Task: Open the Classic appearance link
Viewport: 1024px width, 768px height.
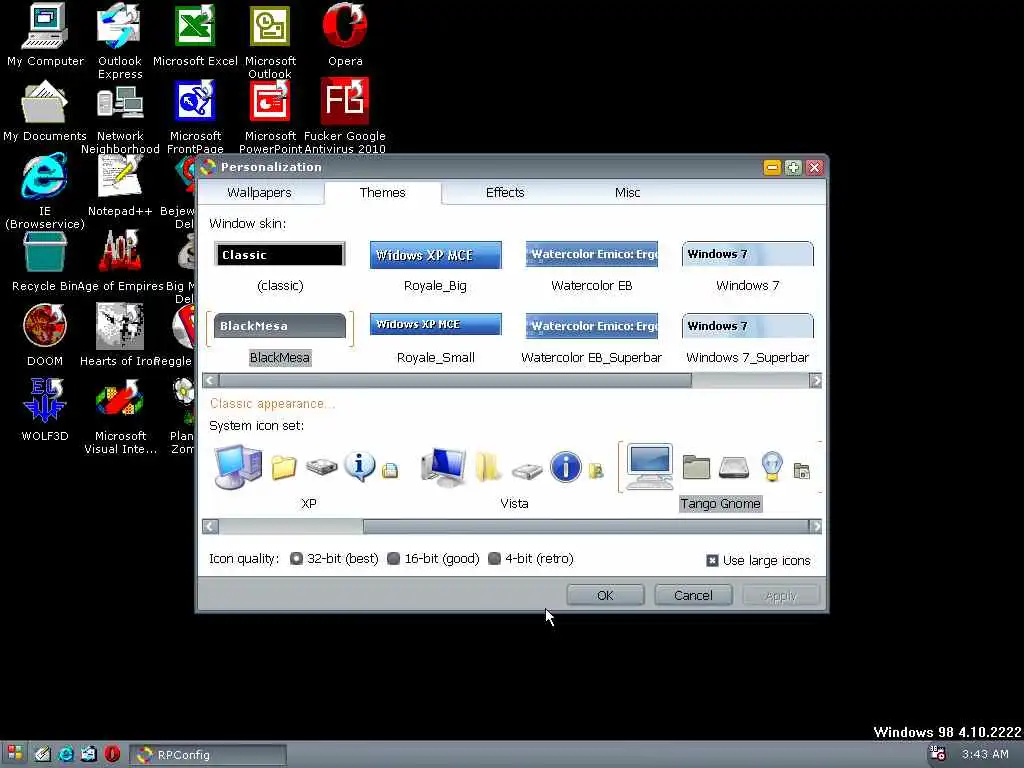Action: click(x=272, y=404)
